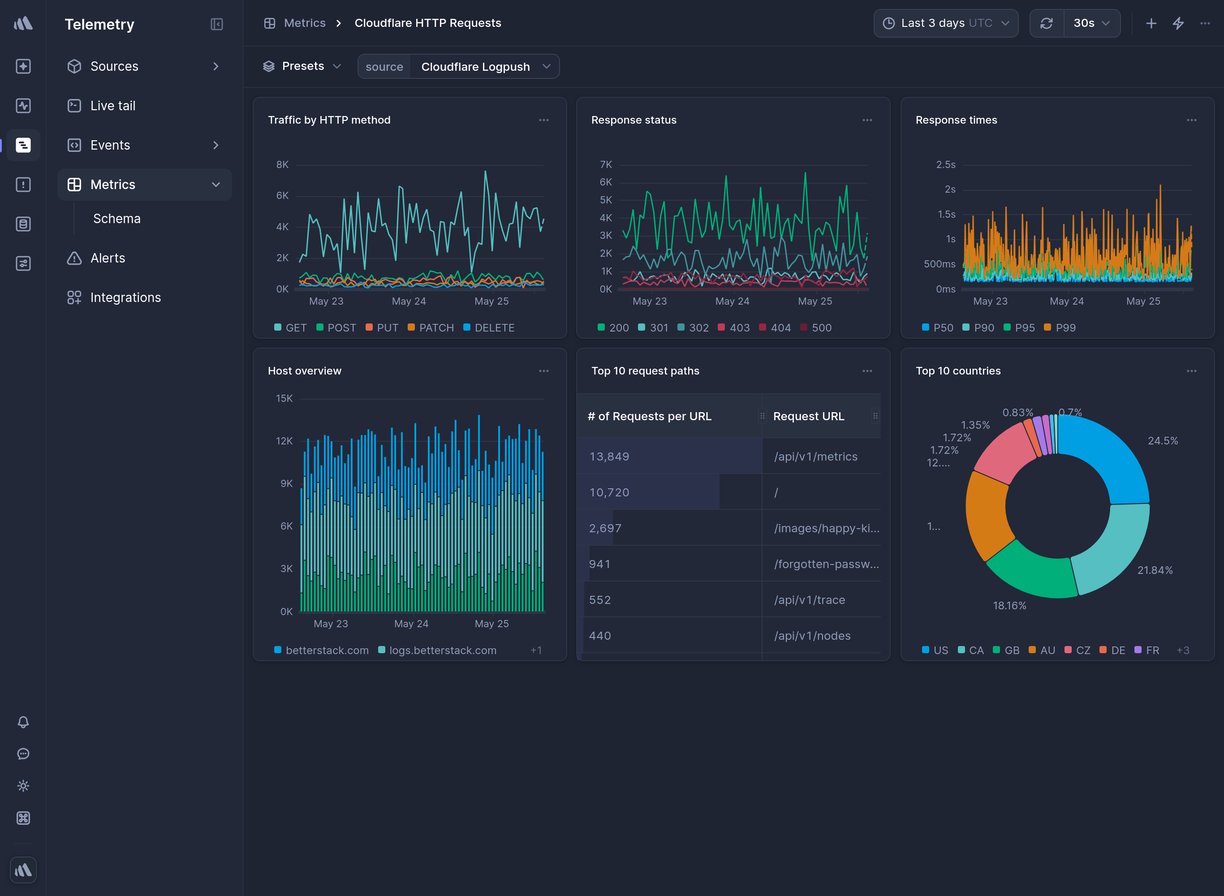1224x896 pixels.
Task: Click the /api/v1/metrics path cell
Action: [821, 456]
